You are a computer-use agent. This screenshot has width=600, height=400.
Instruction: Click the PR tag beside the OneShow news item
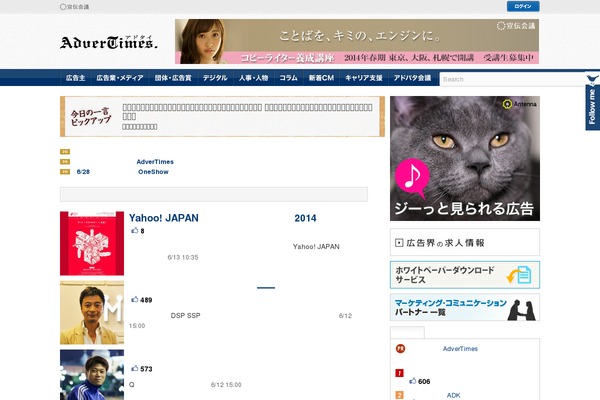pyautogui.click(x=65, y=172)
